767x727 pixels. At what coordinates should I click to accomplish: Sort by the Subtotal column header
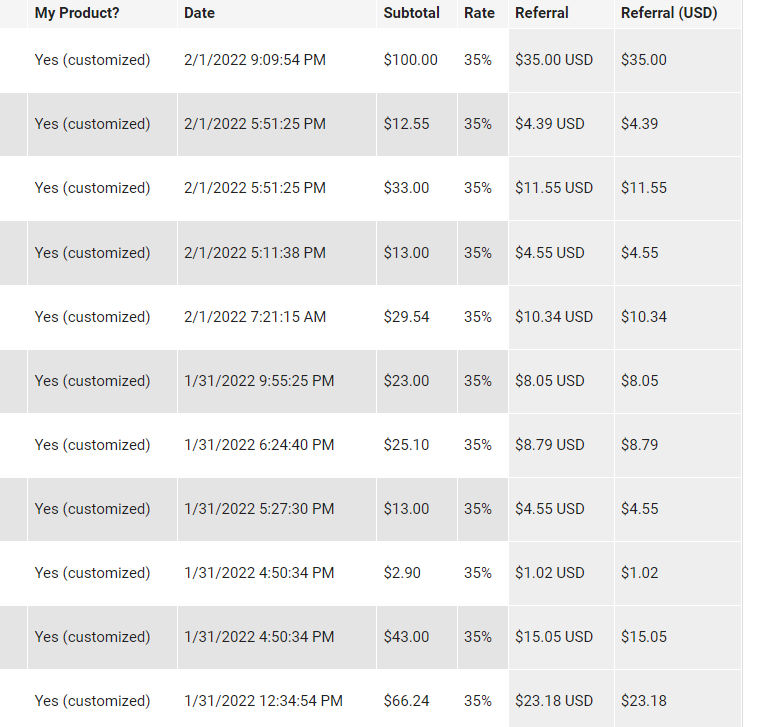coord(411,13)
